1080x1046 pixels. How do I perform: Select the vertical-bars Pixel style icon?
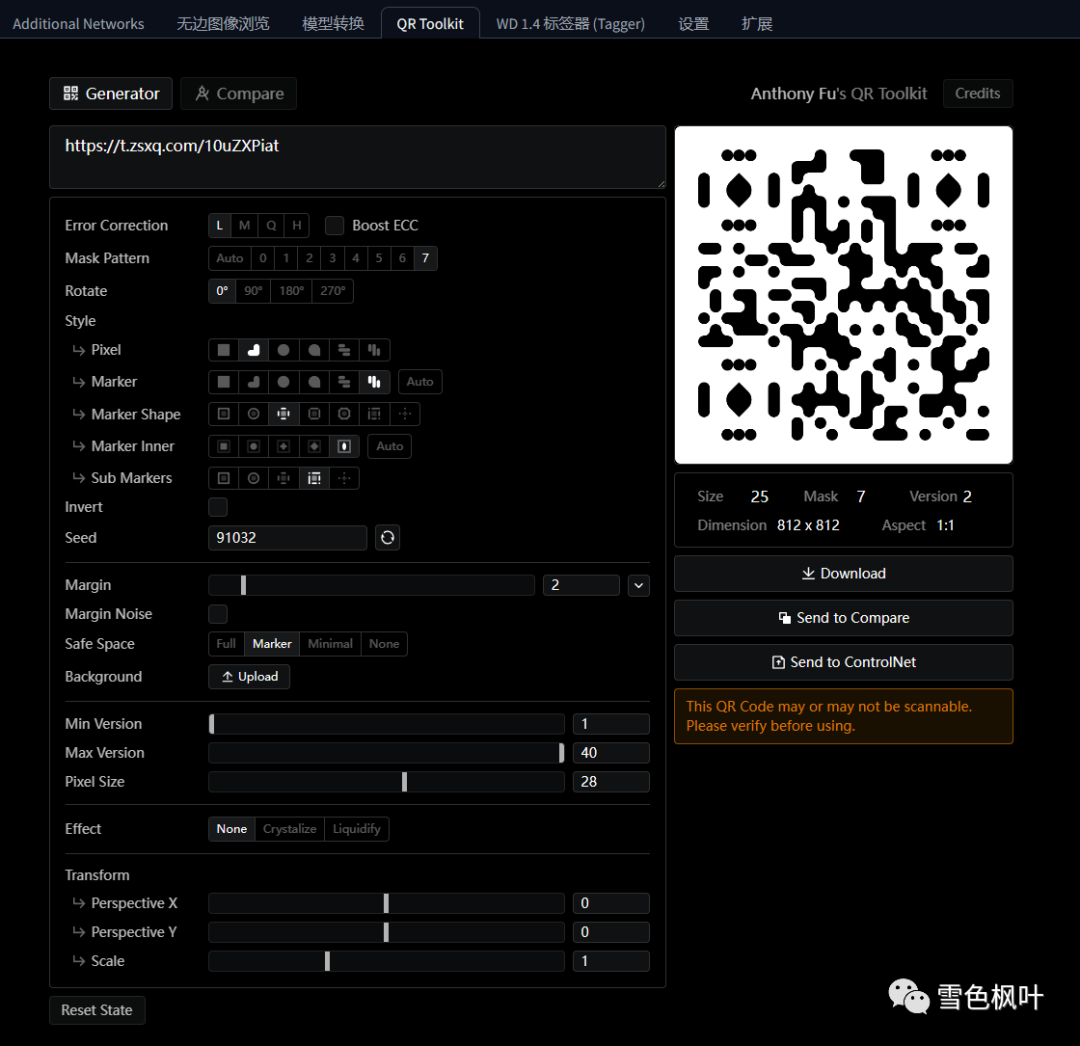click(374, 350)
